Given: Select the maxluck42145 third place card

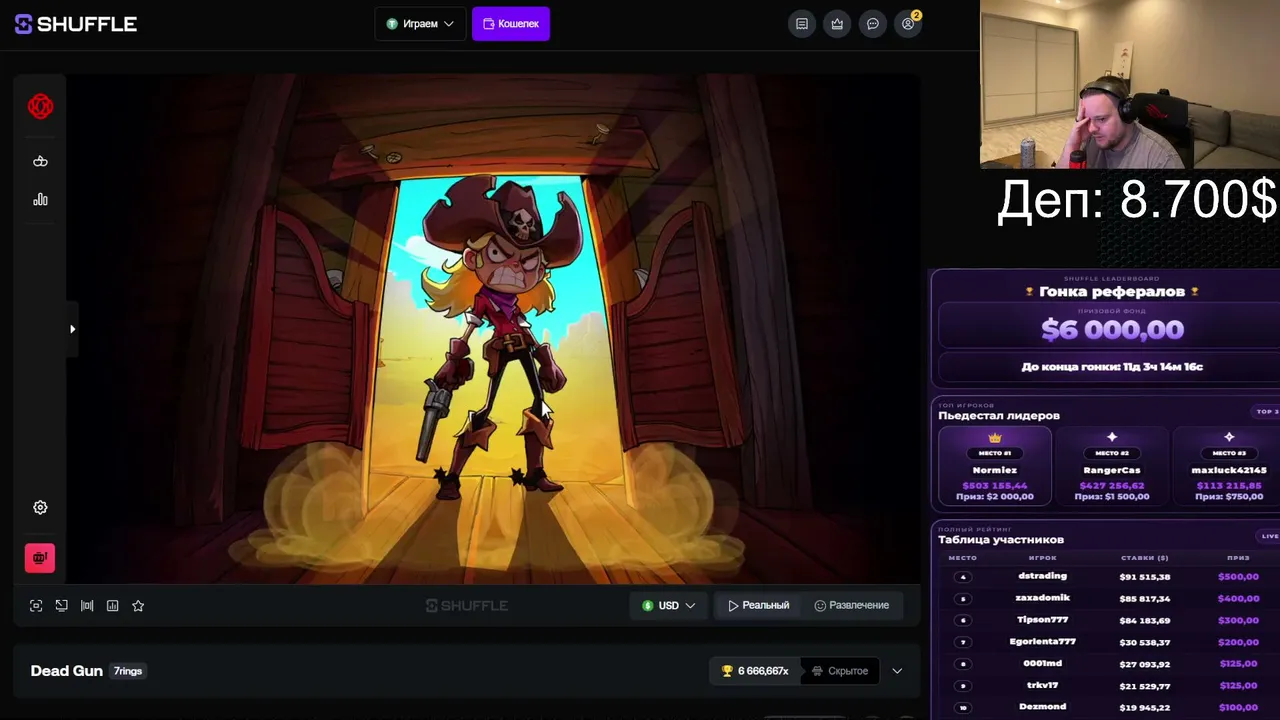Looking at the screenshot, I should (1227, 467).
